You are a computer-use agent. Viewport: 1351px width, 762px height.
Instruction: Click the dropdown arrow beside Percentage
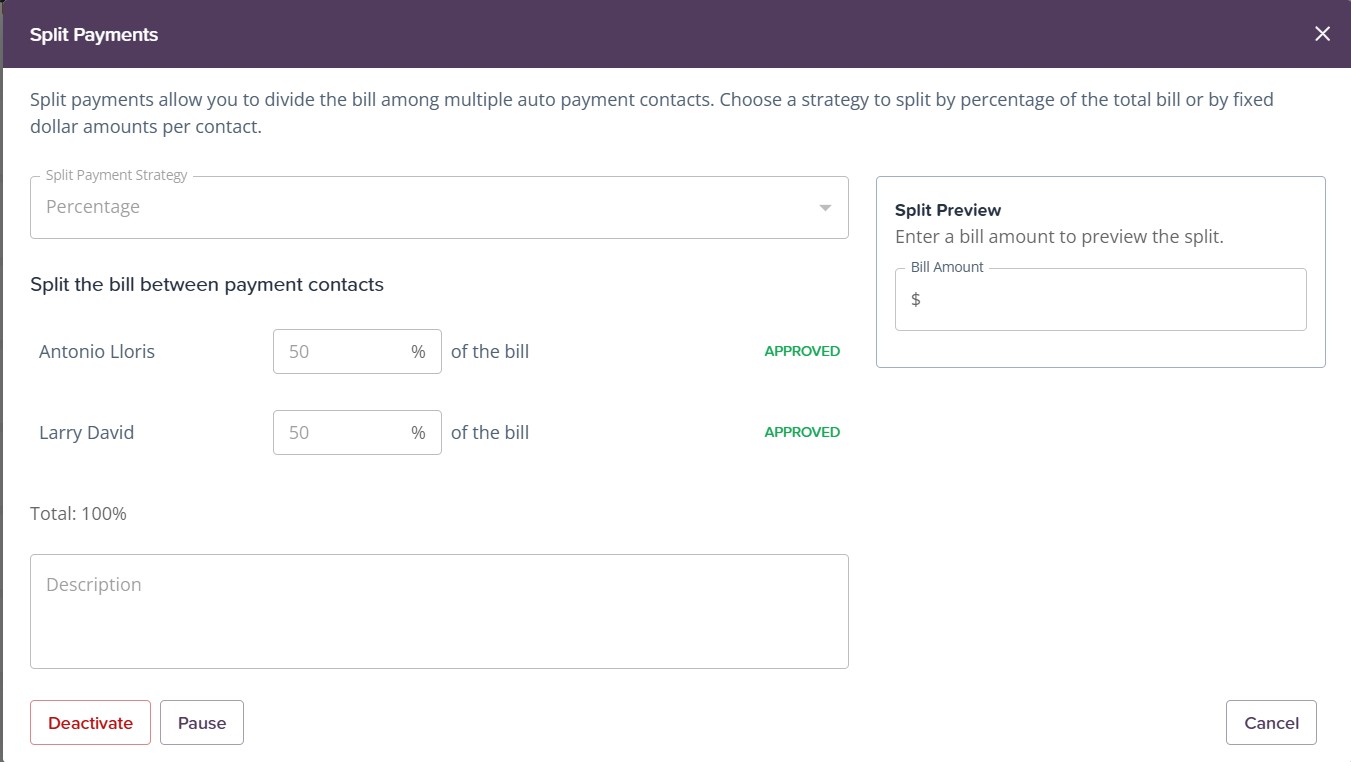point(825,208)
